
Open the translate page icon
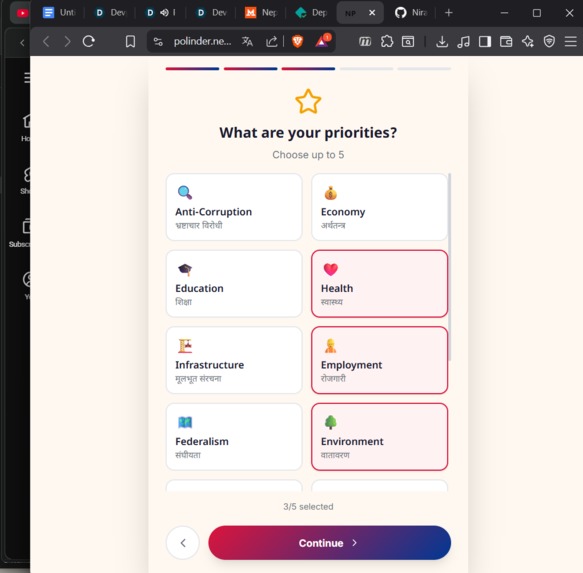point(247,41)
